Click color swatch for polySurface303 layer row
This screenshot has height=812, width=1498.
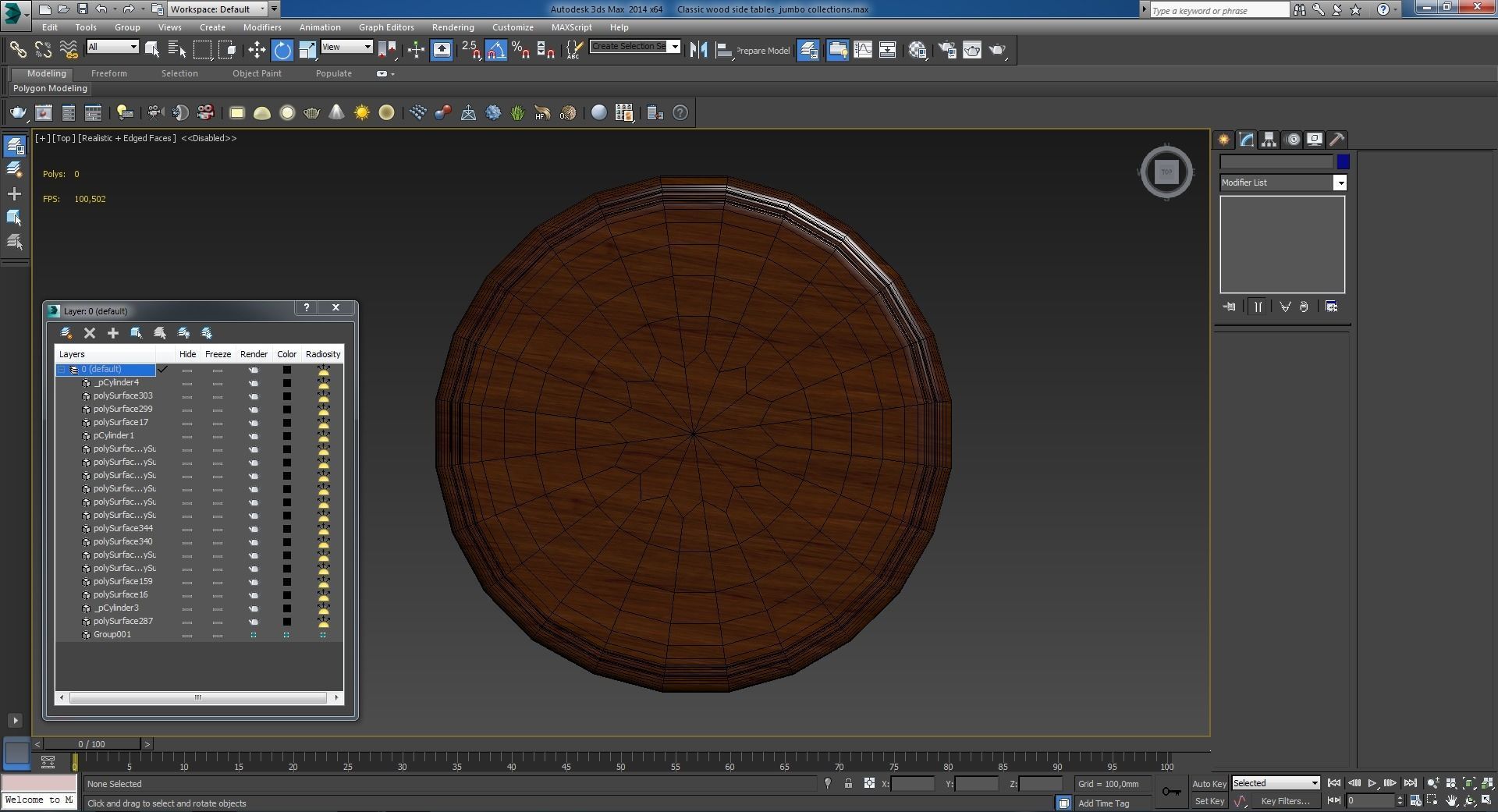[x=286, y=396]
